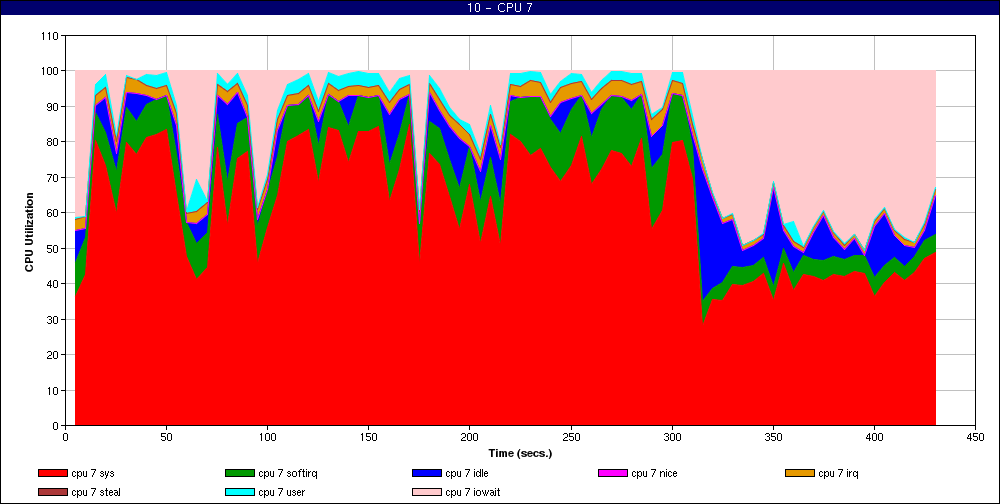Click the x-axis value 450
The width and height of the screenshot is (1000, 504).
[975, 438]
